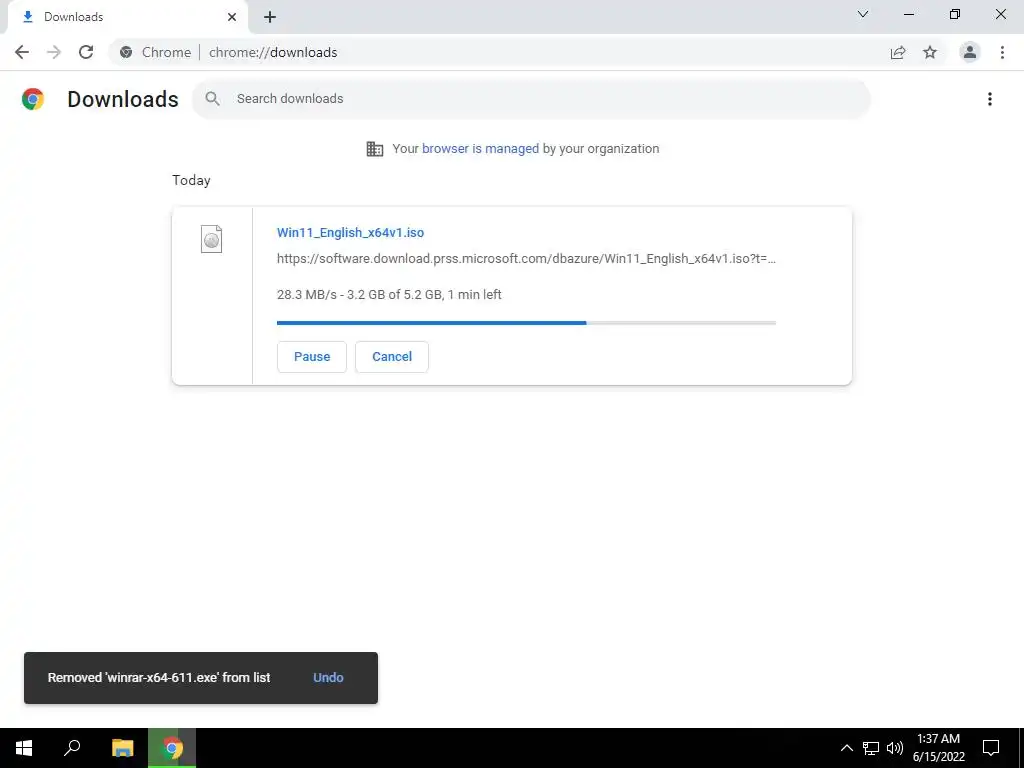Click the "Removed 'winrar-x64-611.exe' from list" message
Image resolution: width=1024 pixels, height=768 pixels.
[159, 678]
